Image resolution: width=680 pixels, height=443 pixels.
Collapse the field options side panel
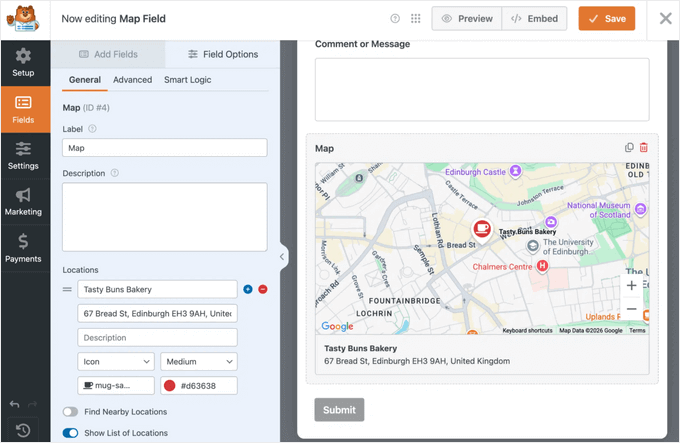pyautogui.click(x=282, y=257)
